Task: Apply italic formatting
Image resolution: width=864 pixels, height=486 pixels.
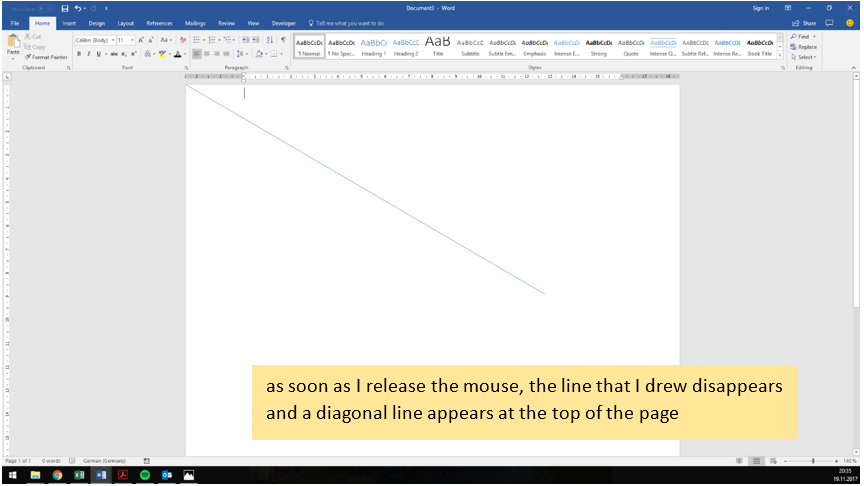Action: pos(89,54)
